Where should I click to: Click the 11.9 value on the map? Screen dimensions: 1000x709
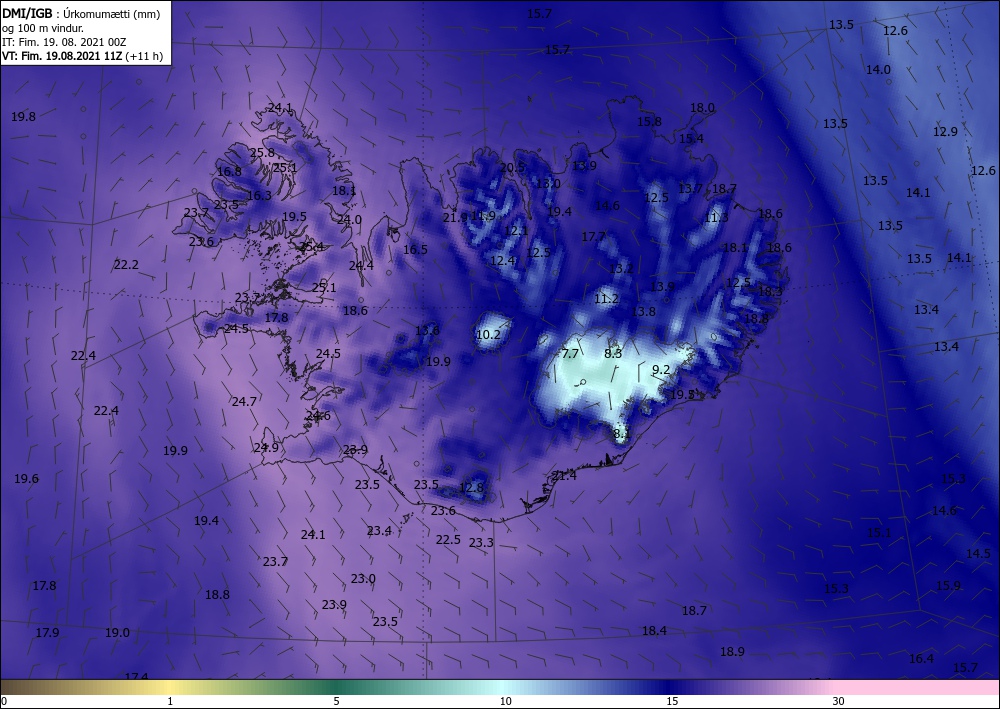click(x=483, y=216)
